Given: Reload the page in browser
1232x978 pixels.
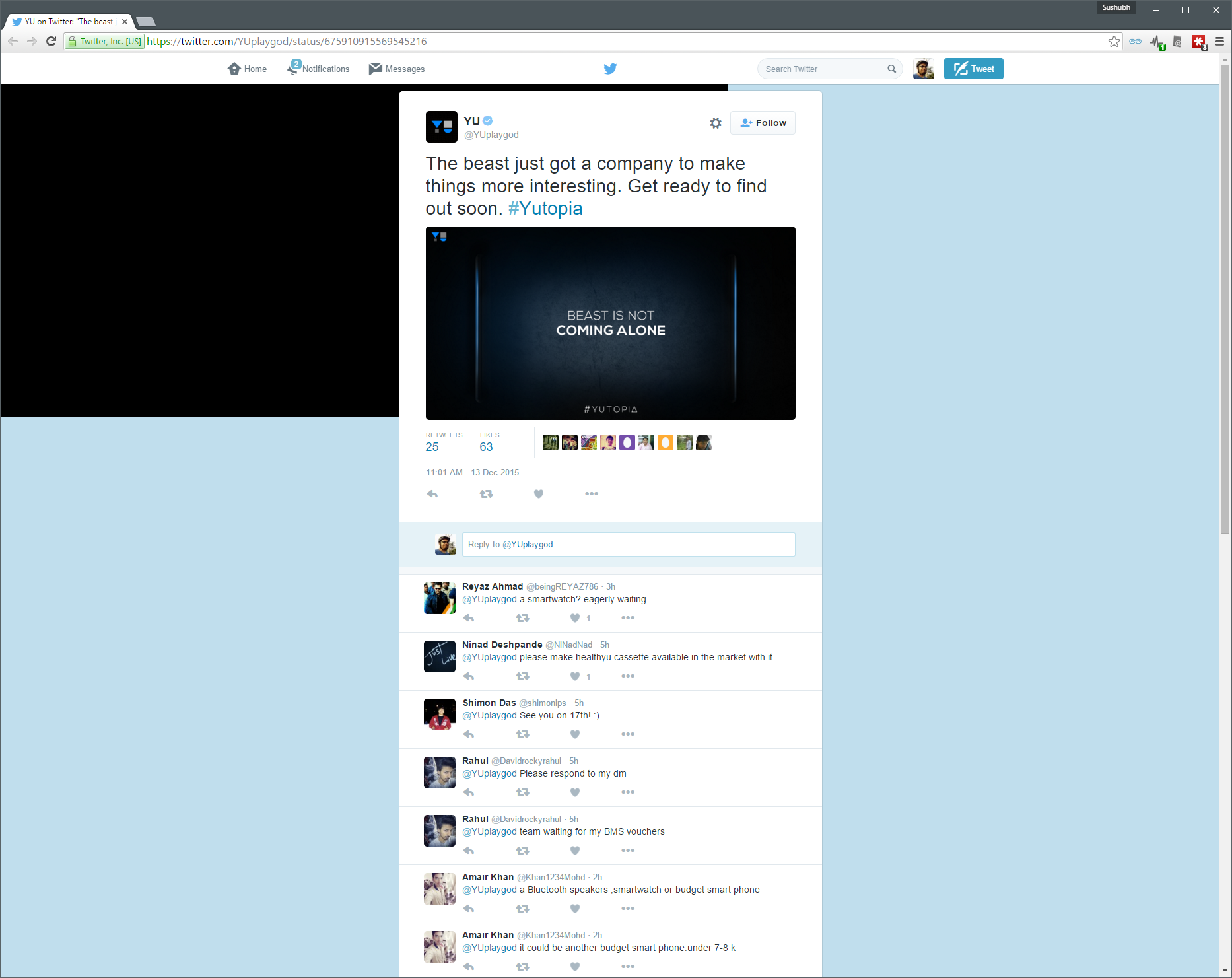Looking at the screenshot, I should pos(51,42).
